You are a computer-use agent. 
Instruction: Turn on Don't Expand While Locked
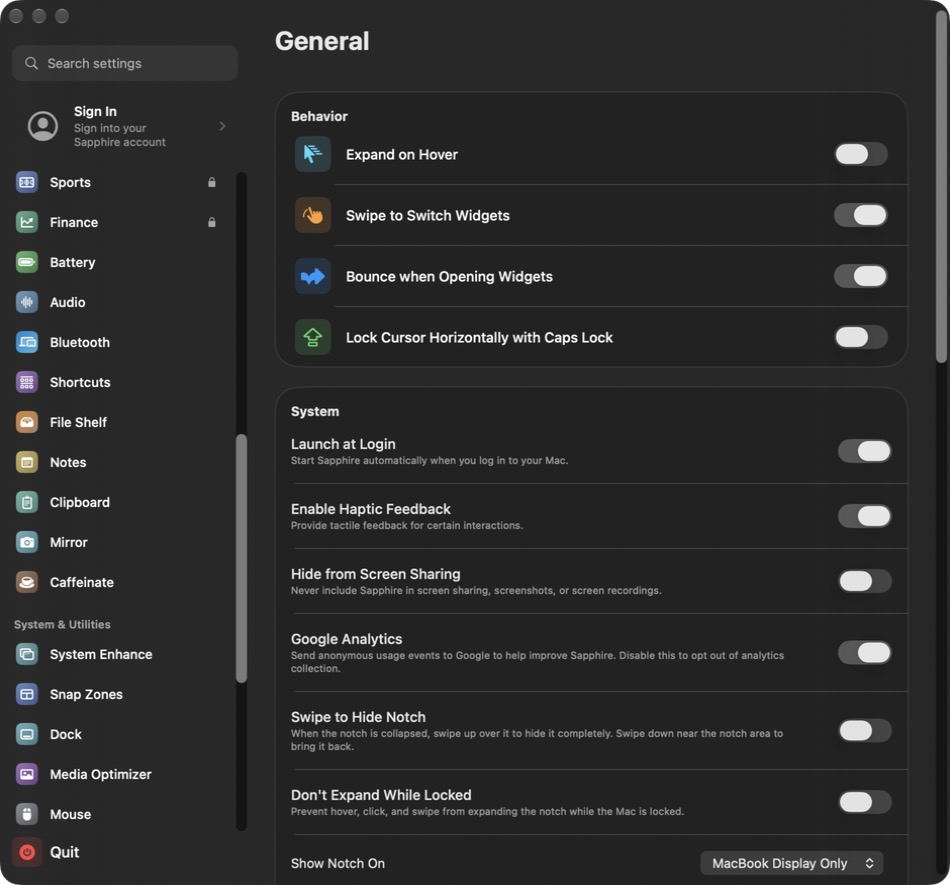(x=865, y=802)
